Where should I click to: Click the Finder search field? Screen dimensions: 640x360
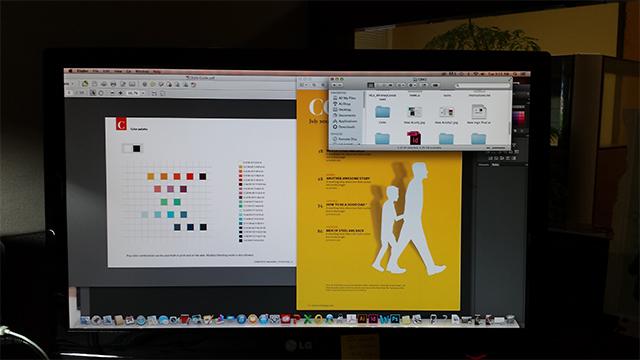[x=482, y=85]
